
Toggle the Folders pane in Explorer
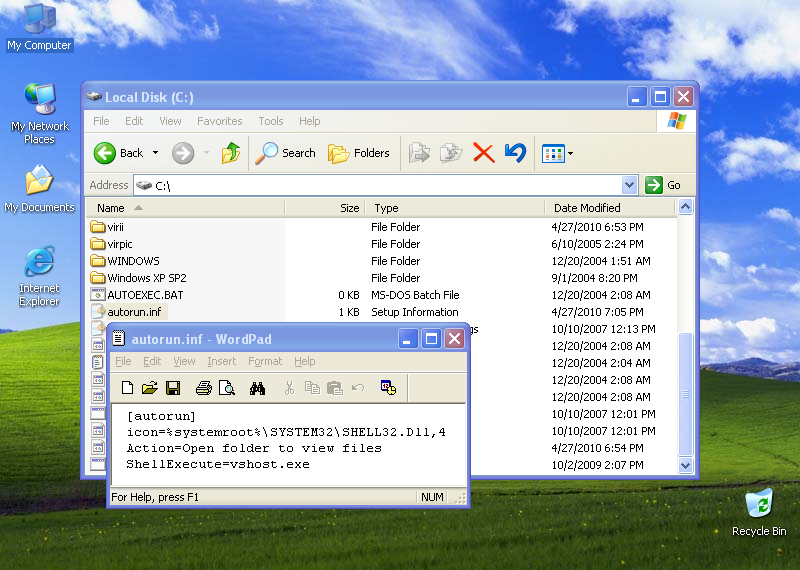click(x=359, y=153)
